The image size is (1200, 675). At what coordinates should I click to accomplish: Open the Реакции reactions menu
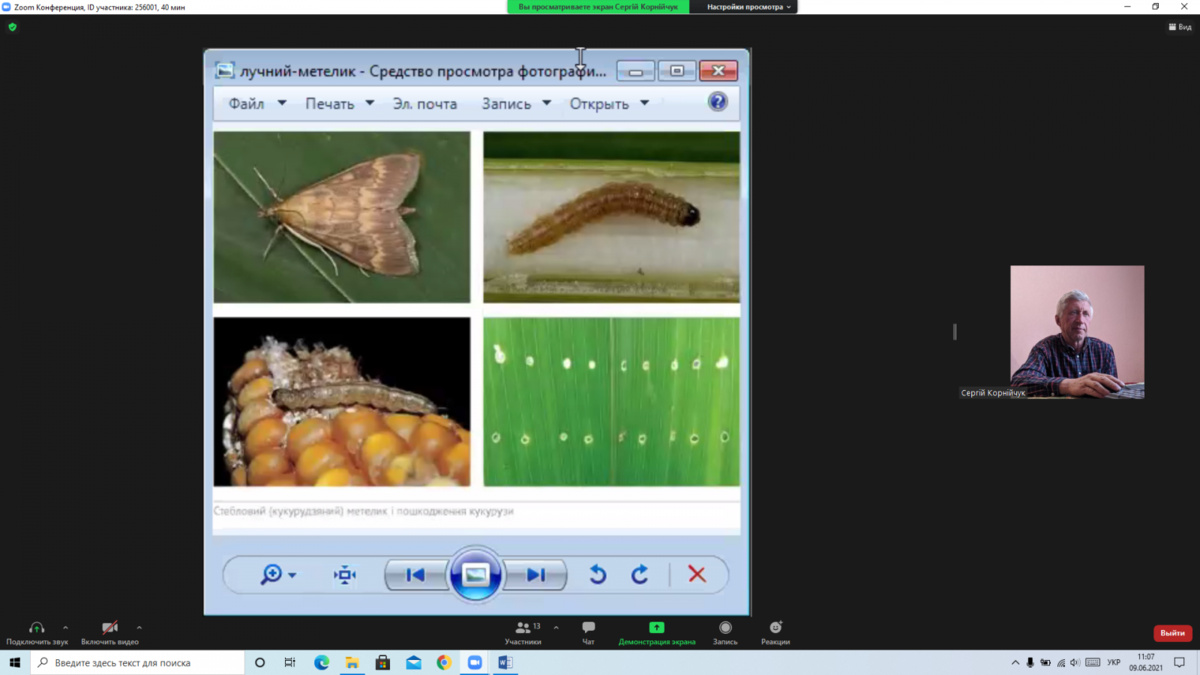(x=775, y=634)
